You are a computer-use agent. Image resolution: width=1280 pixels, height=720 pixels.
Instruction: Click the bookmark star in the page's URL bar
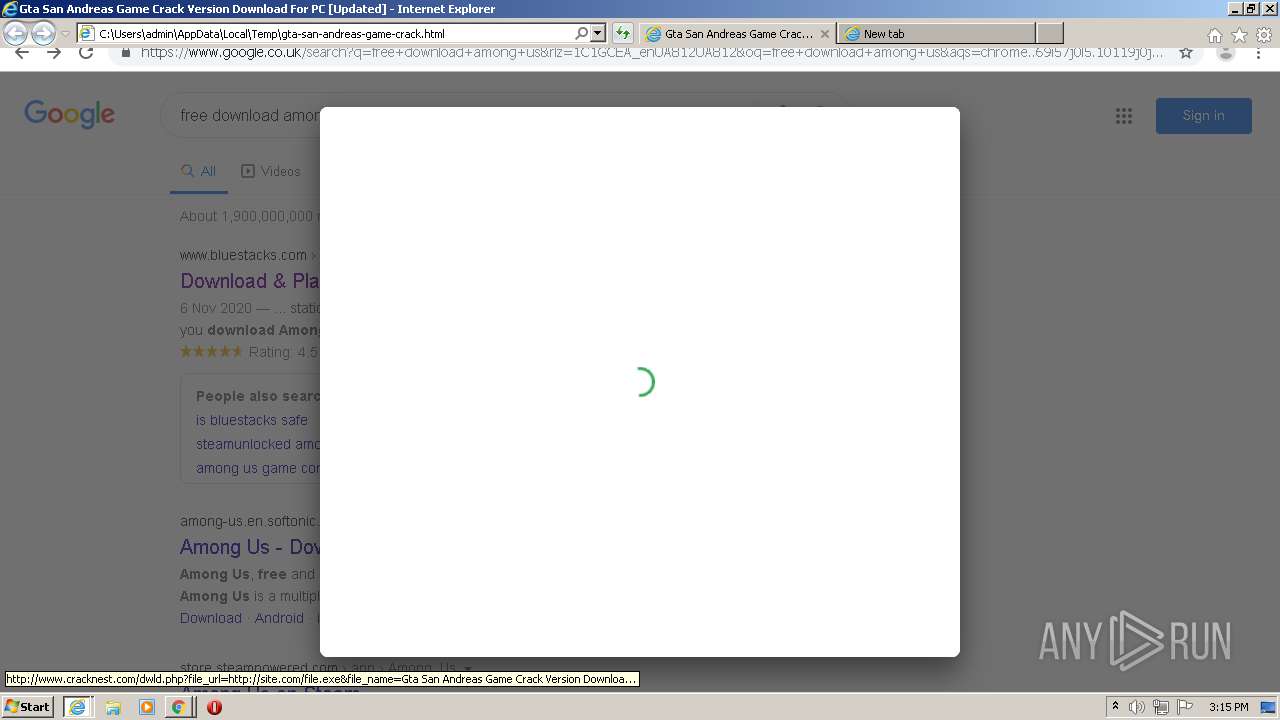pos(1186,53)
